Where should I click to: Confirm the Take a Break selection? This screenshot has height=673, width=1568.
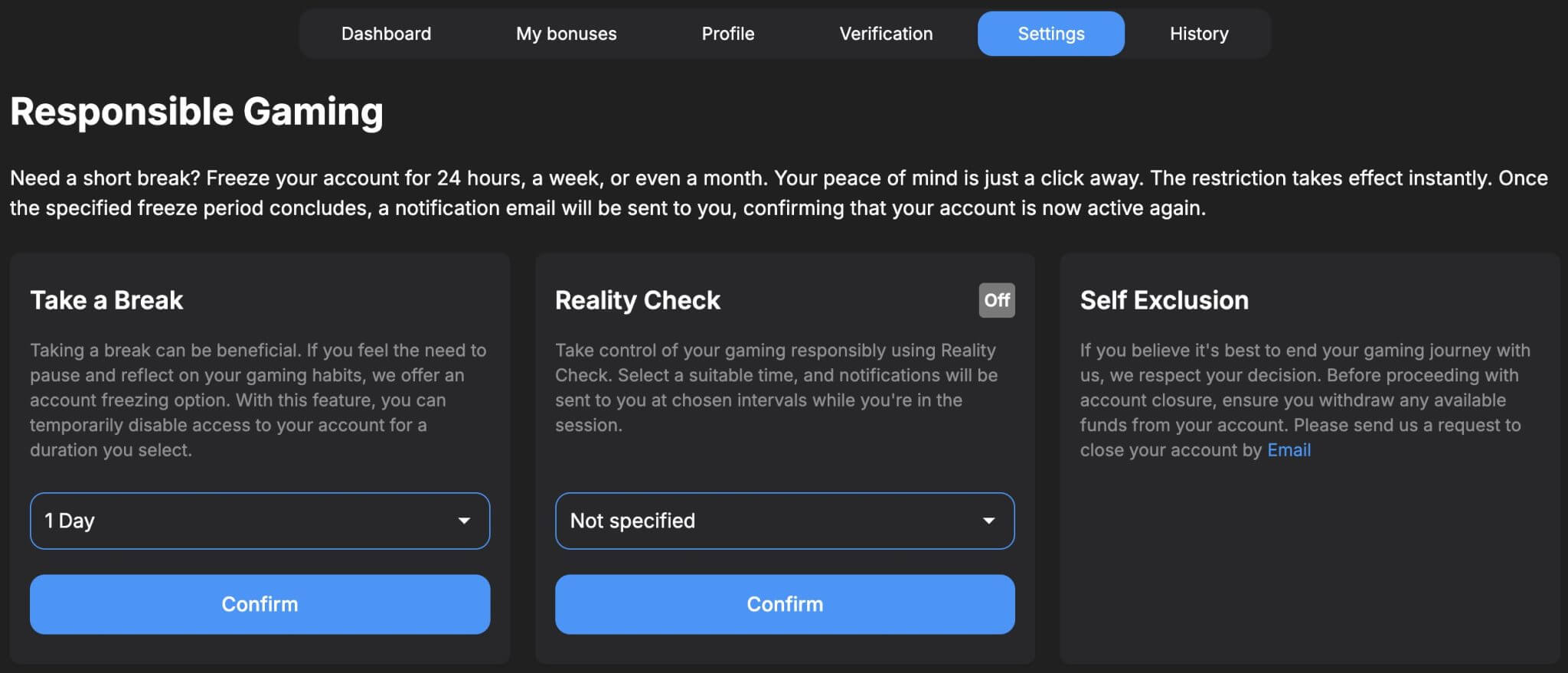pyautogui.click(x=260, y=604)
